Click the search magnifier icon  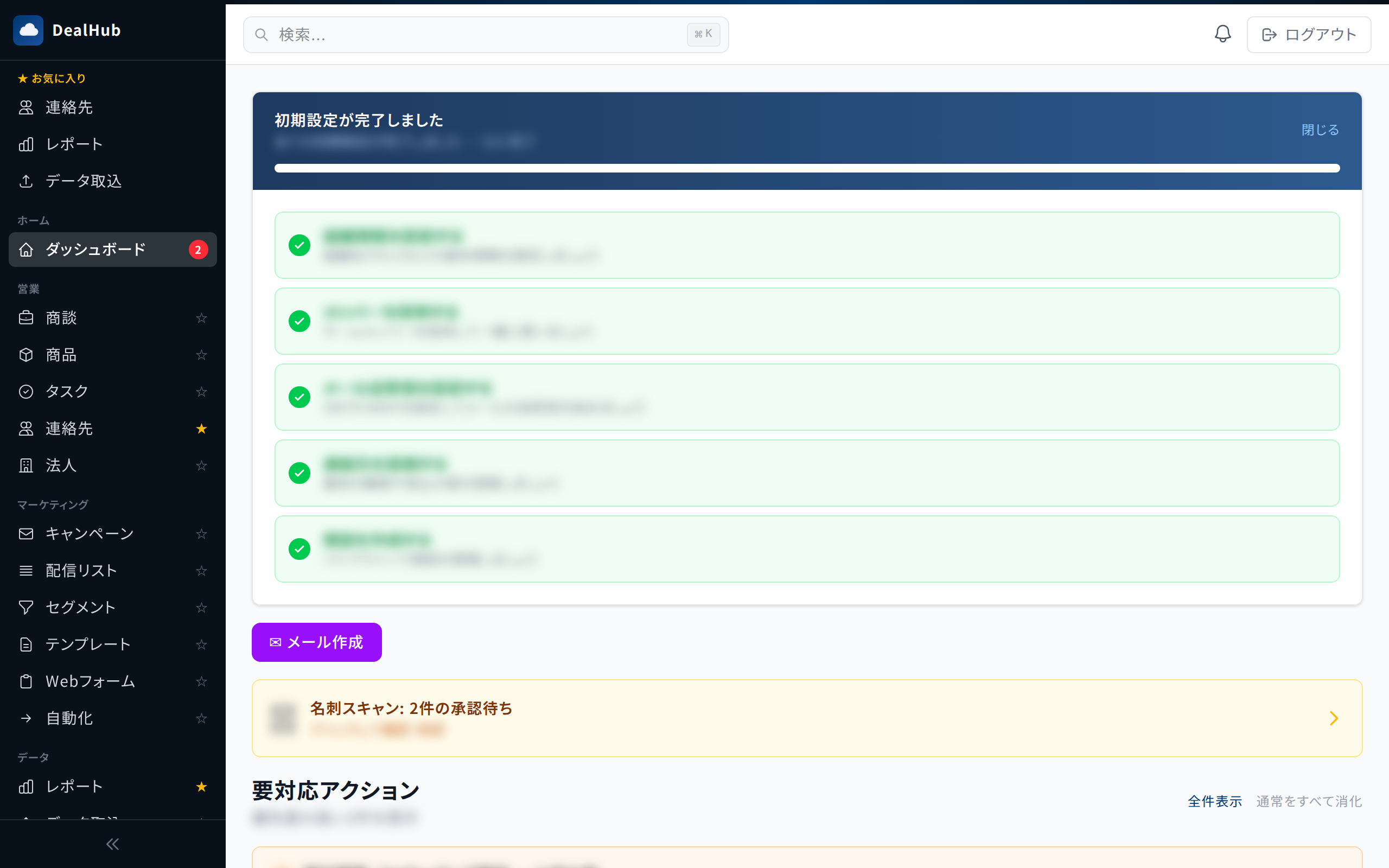point(261,35)
